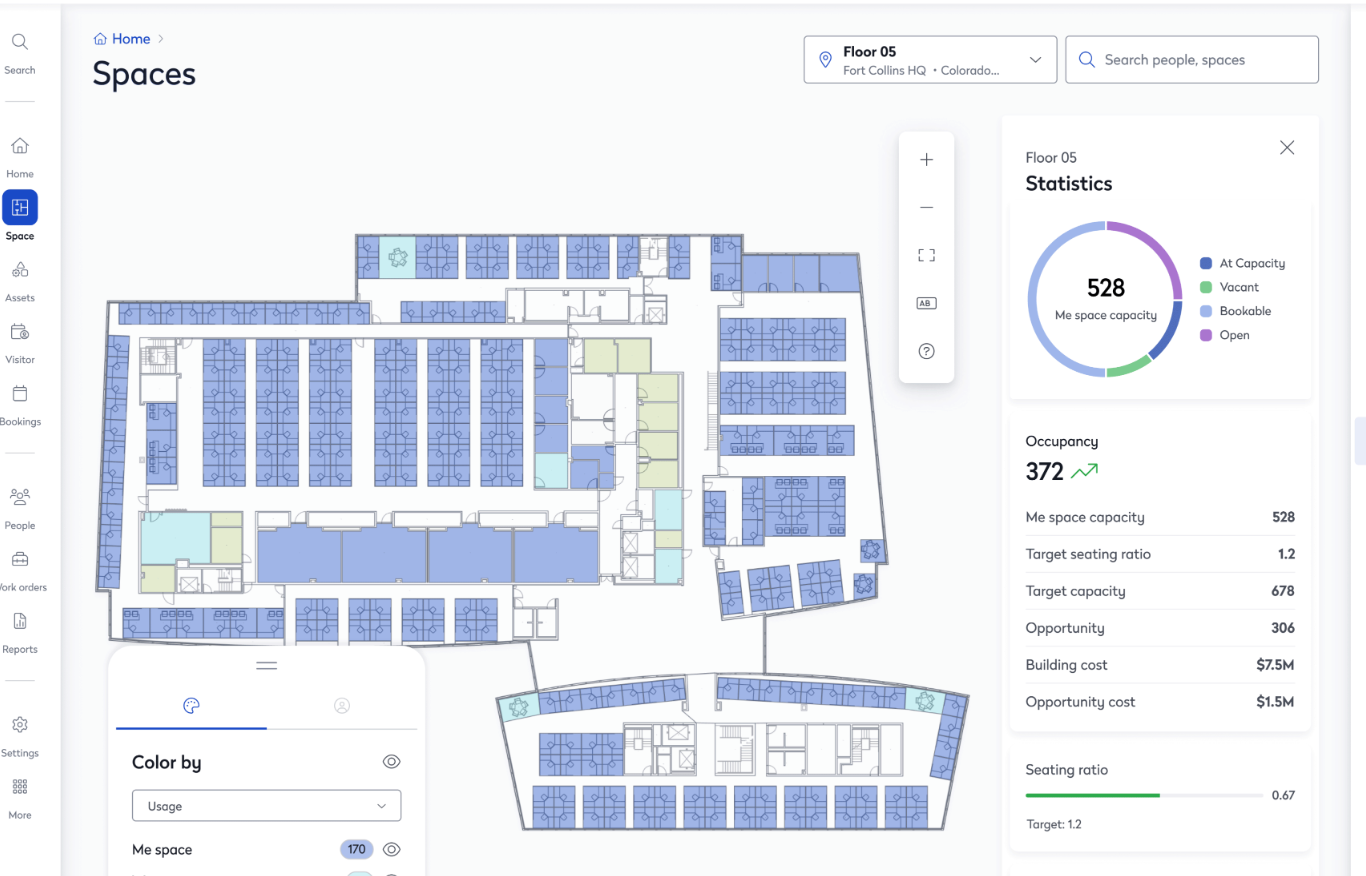Select the color palette tab
The width and height of the screenshot is (1366, 876).
pos(191,706)
